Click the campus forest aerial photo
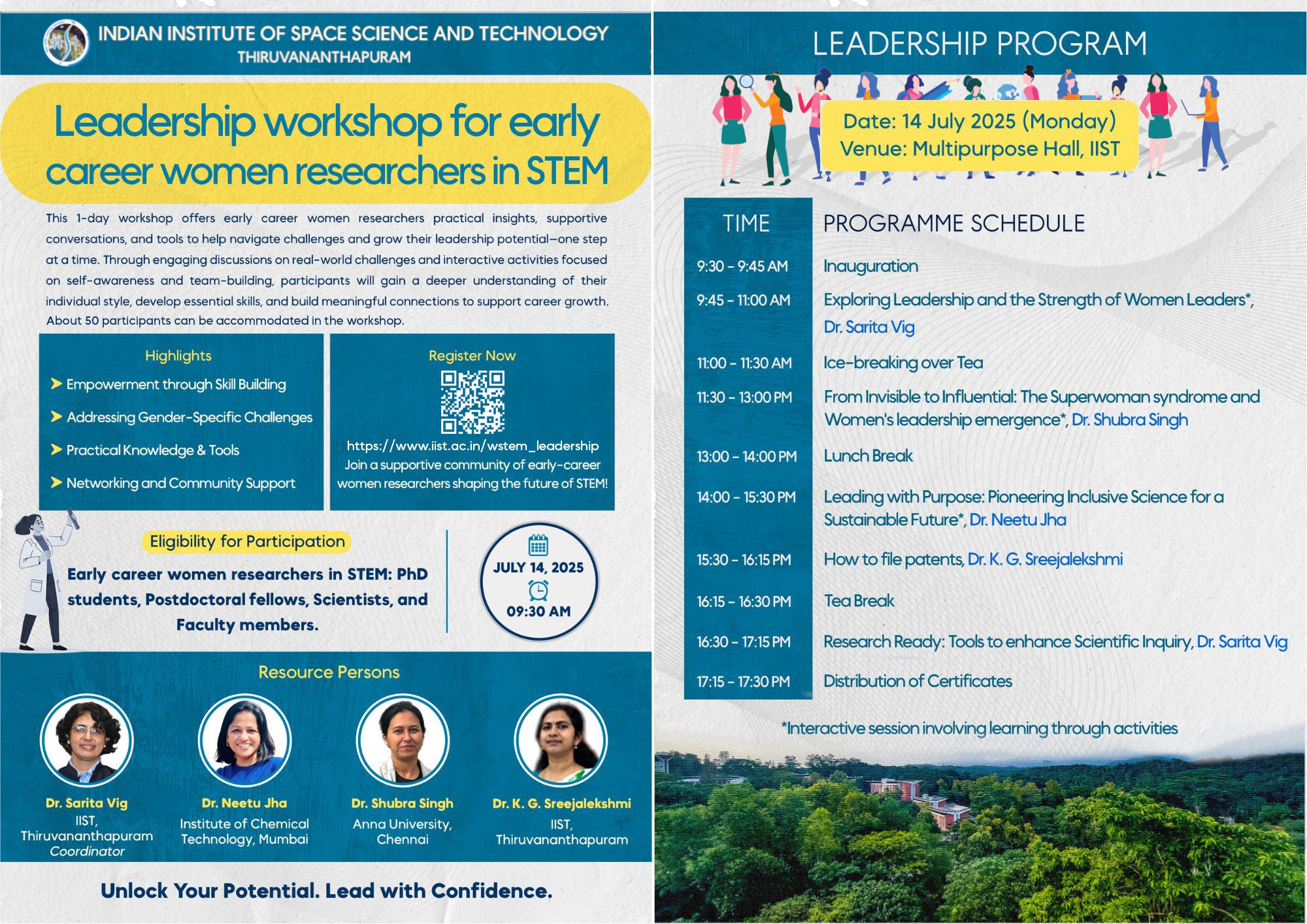The height and width of the screenshot is (924, 1307). (980, 836)
